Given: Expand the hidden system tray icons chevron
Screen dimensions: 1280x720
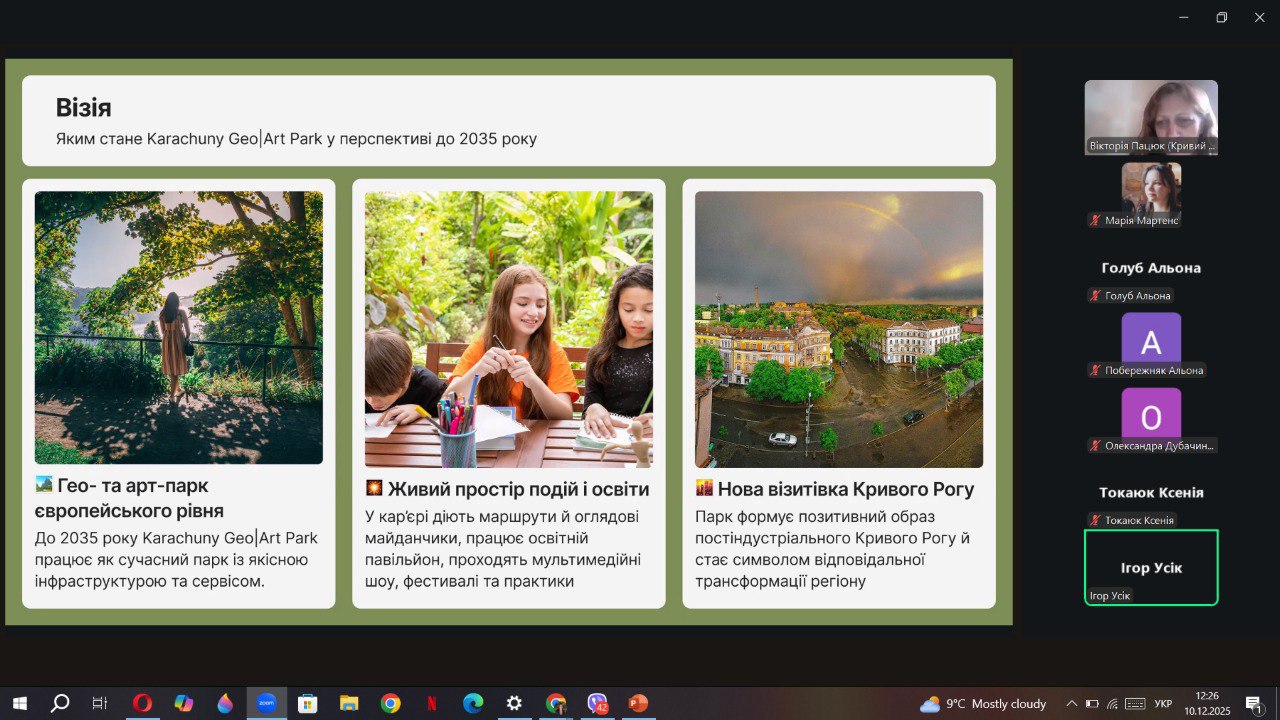Looking at the screenshot, I should point(1072,704).
